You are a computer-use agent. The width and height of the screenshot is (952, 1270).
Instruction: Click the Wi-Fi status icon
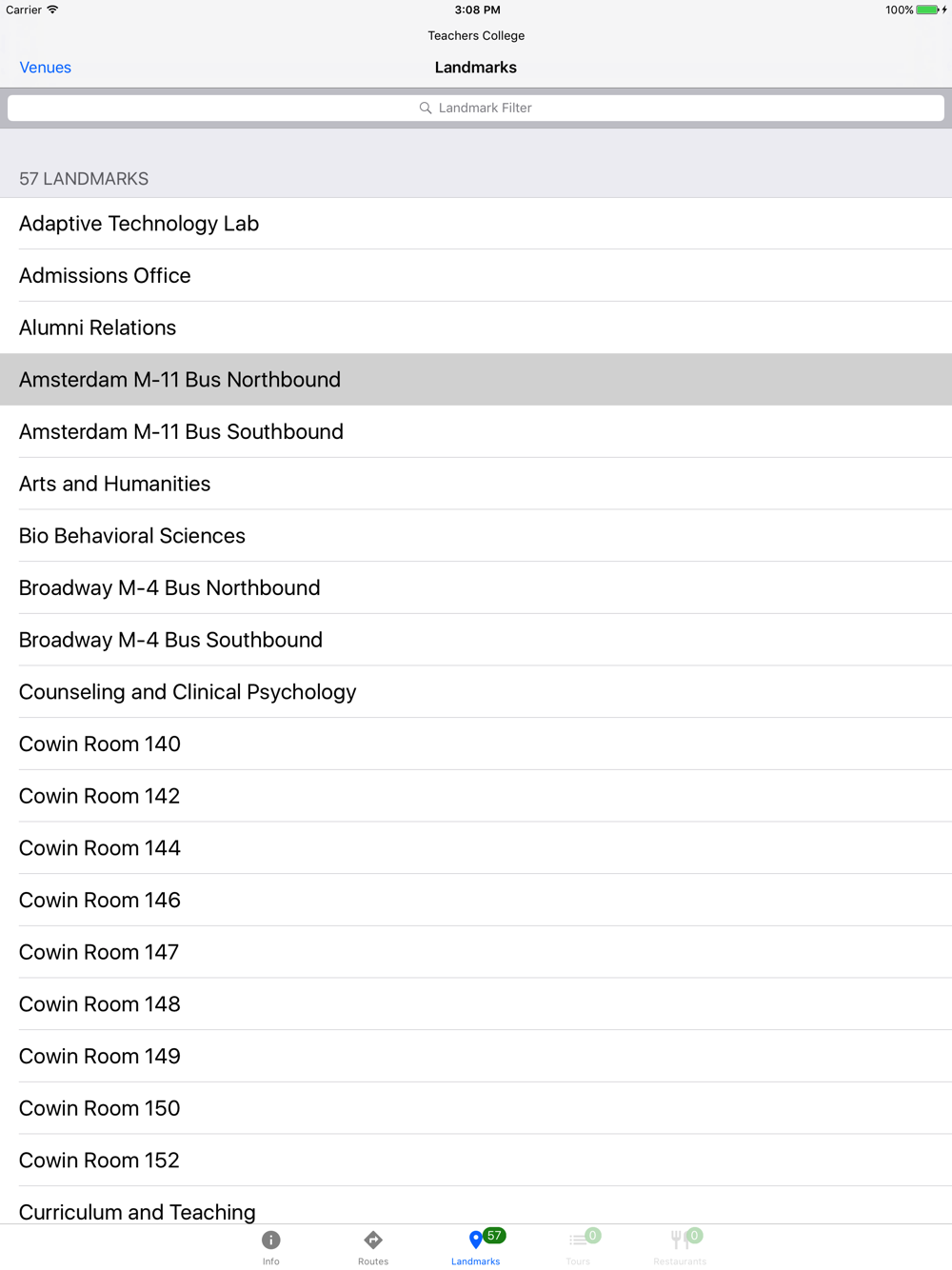pyautogui.click(x=53, y=10)
